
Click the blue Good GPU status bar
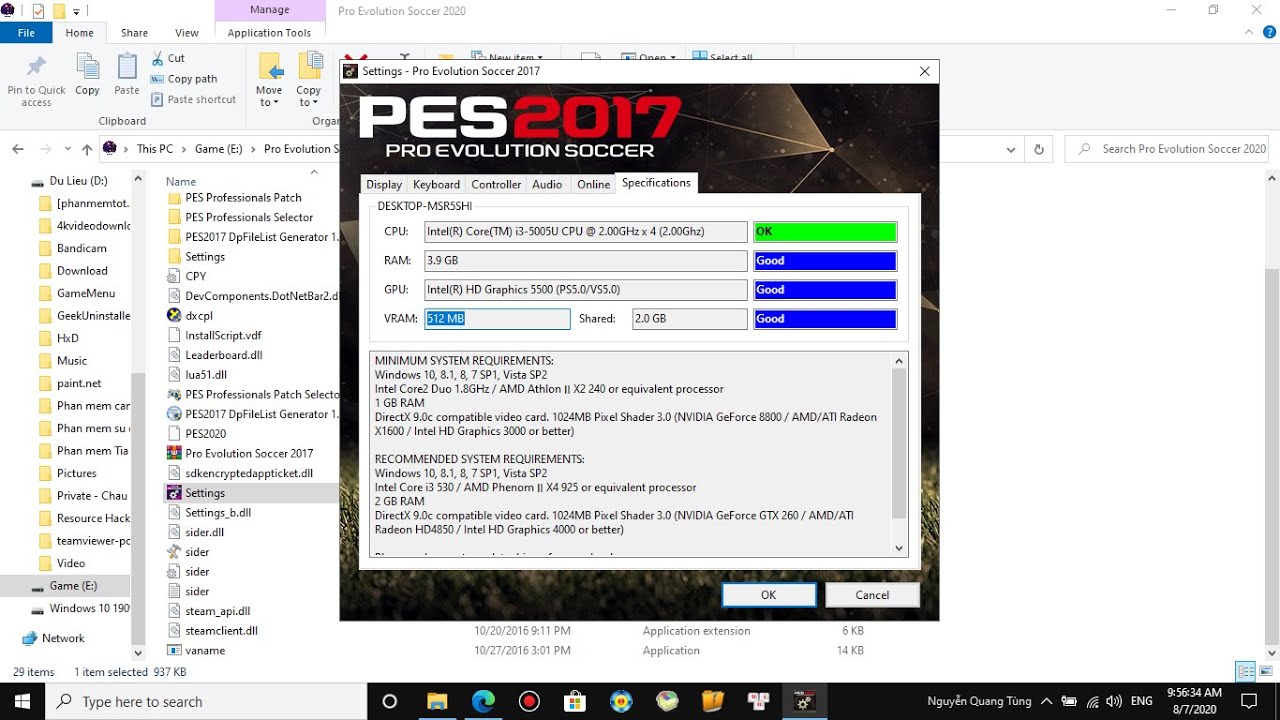pos(825,290)
